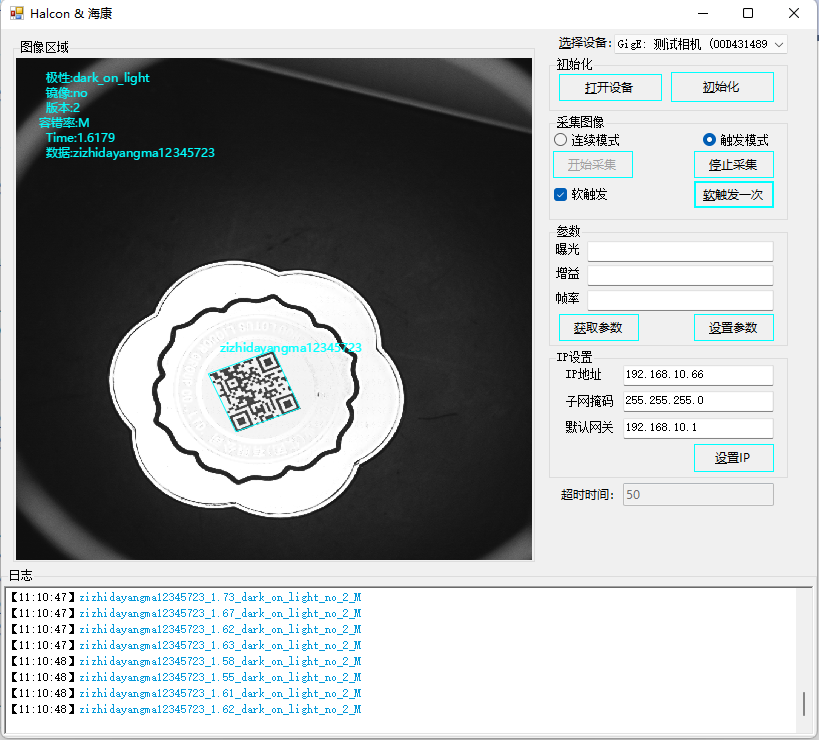The height and width of the screenshot is (740, 819).
Task: Click the Halcon app icon in title bar
Action: [x=16, y=13]
